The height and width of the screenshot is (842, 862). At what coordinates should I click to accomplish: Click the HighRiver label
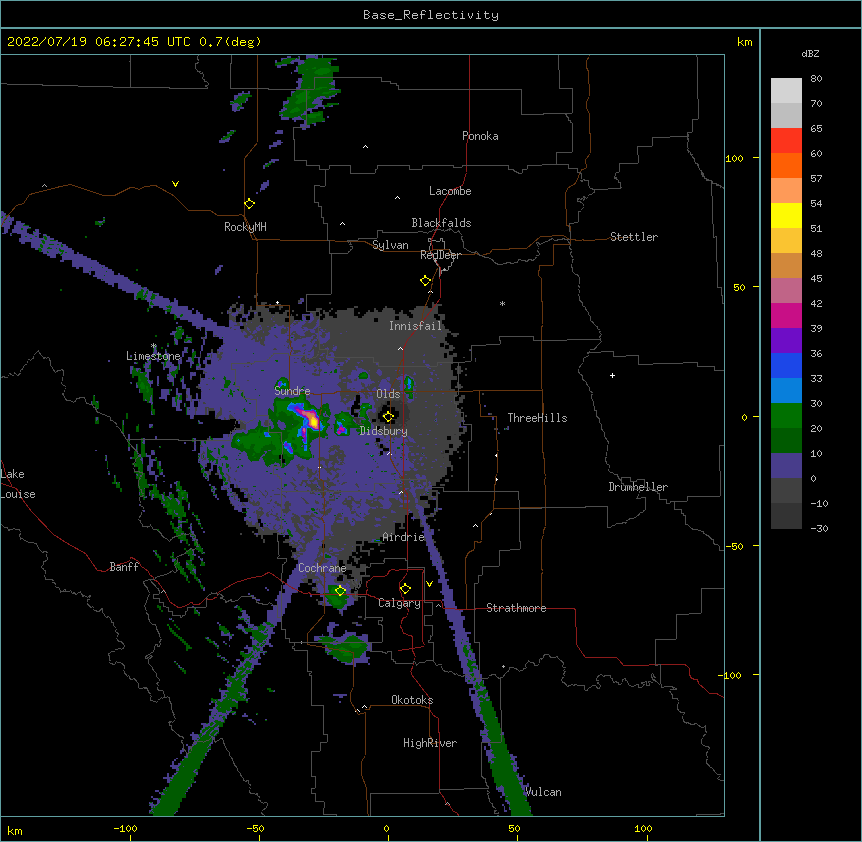(x=430, y=743)
